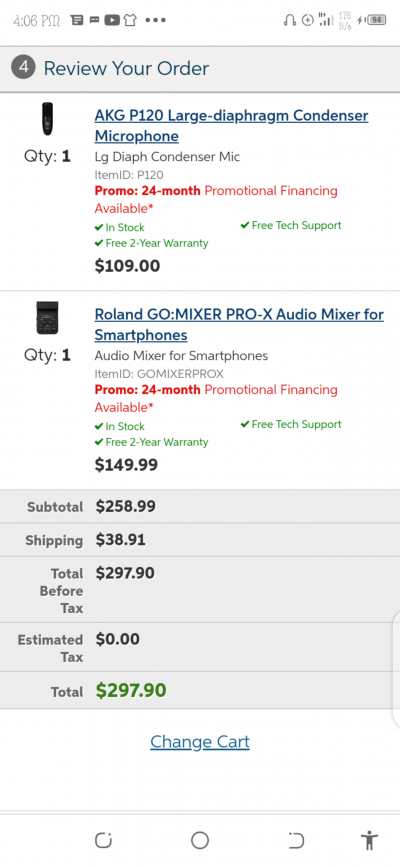Tap the message notification icon in status bar
This screenshot has width=400, height=867.
tap(95, 20)
